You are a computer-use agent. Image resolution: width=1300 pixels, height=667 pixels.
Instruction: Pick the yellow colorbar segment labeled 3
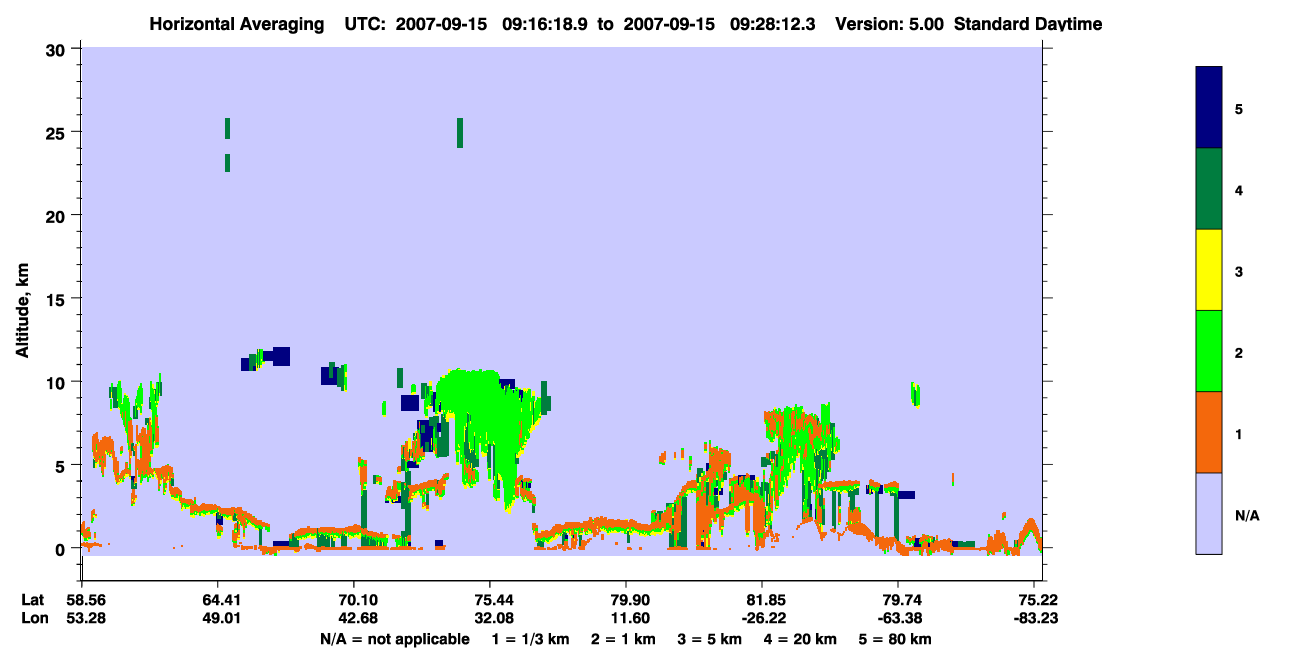pyautogui.click(x=1209, y=270)
